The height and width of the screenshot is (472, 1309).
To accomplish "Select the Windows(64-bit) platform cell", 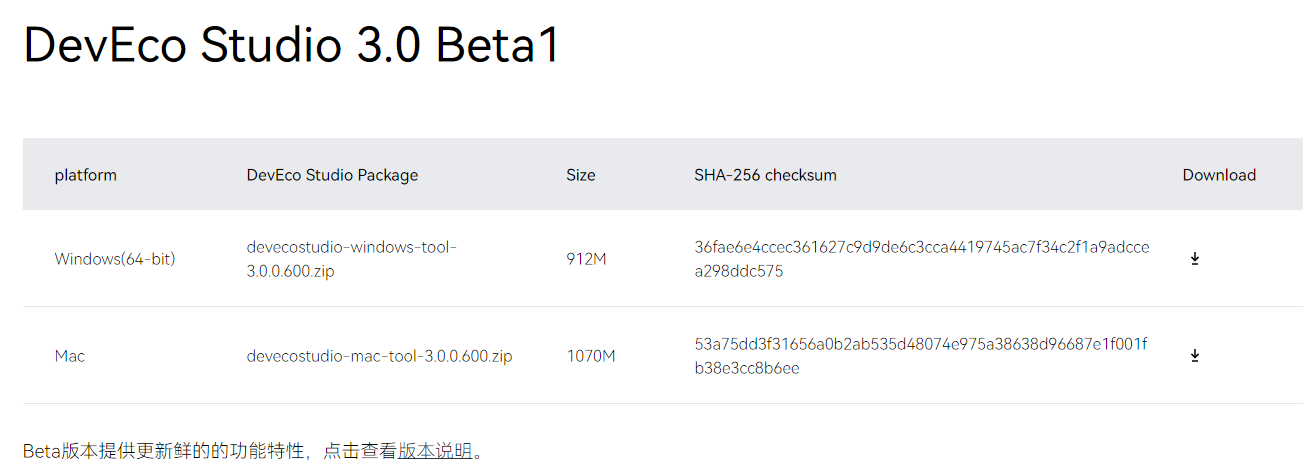I will [x=115, y=259].
